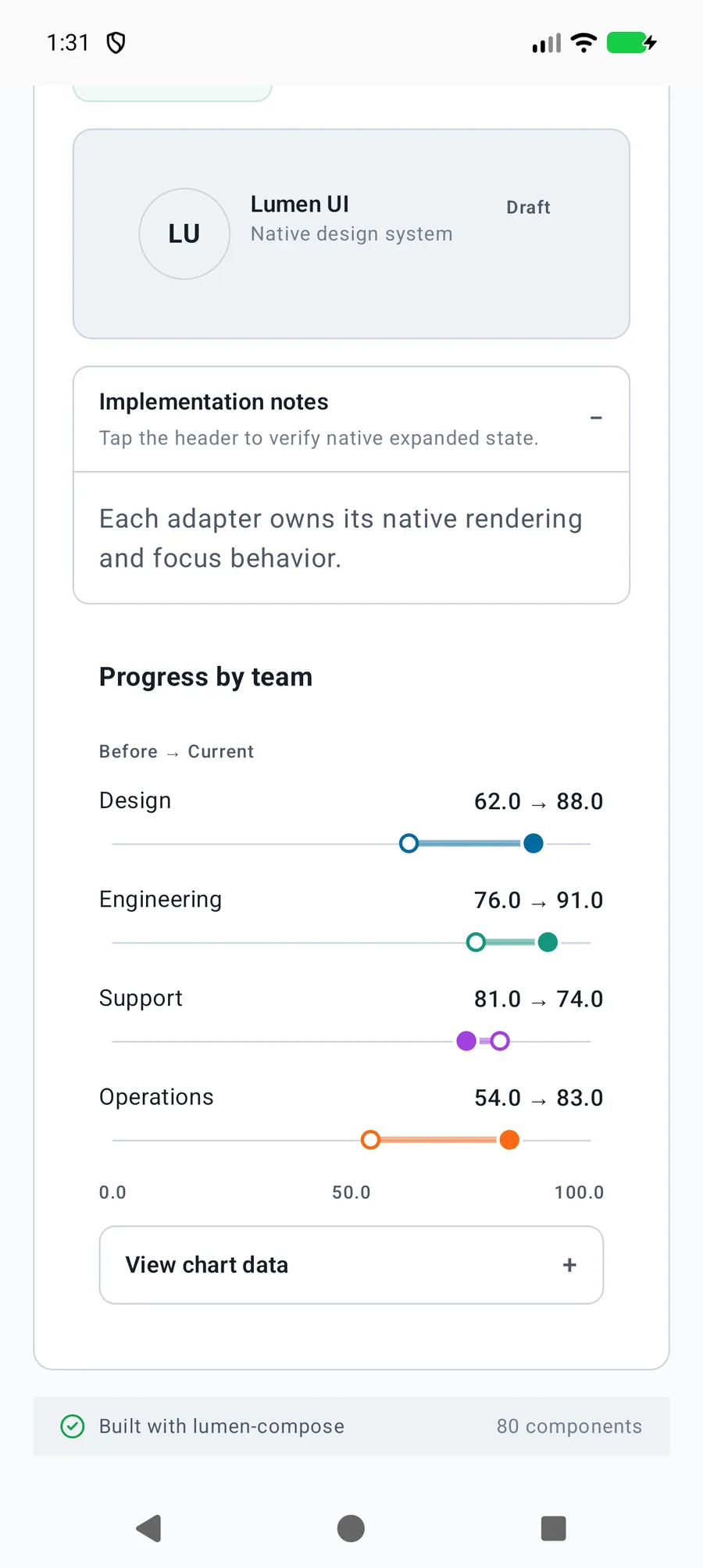Image resolution: width=703 pixels, height=1568 pixels.
Task: Expand View chart data with the plus icon
Action: tap(569, 1265)
